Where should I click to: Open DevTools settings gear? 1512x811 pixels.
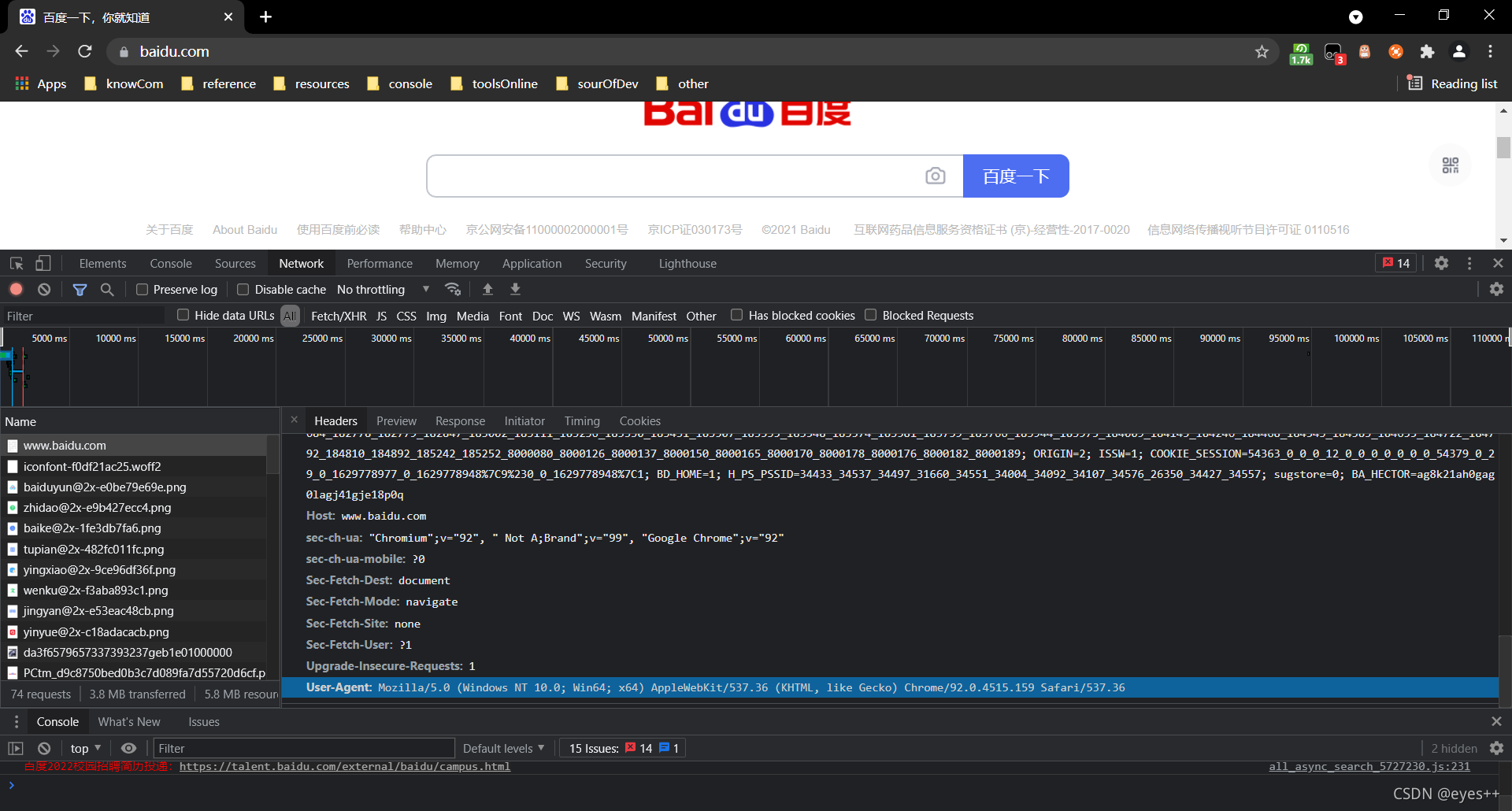coord(1441,264)
